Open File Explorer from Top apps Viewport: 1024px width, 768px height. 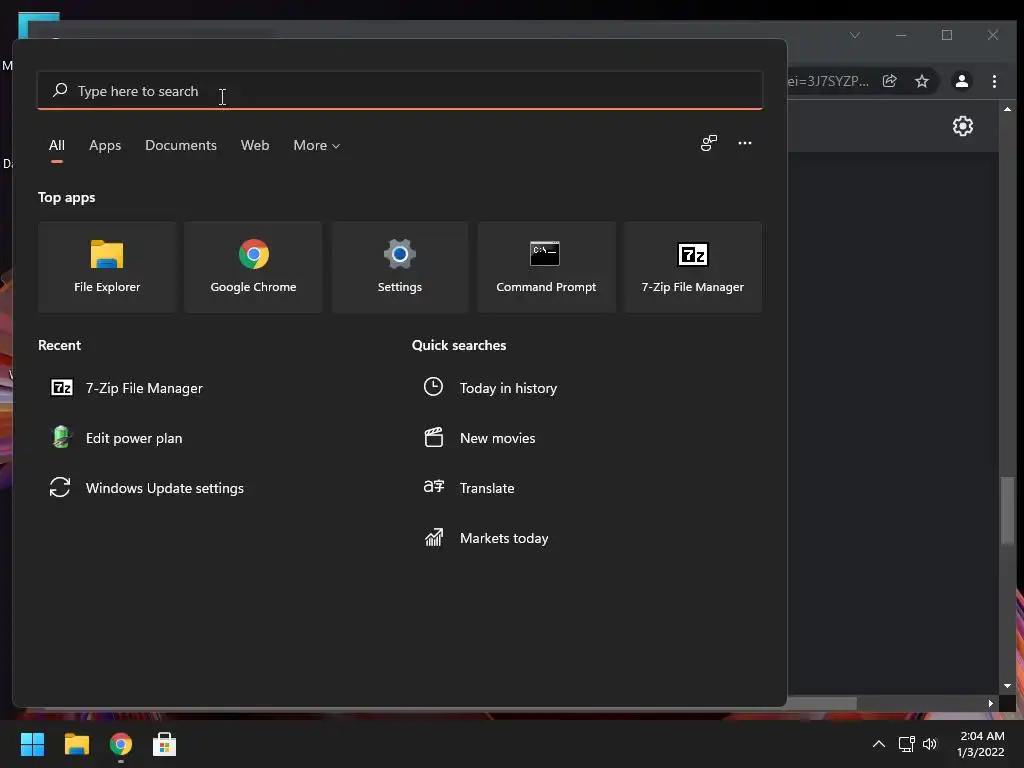click(107, 267)
